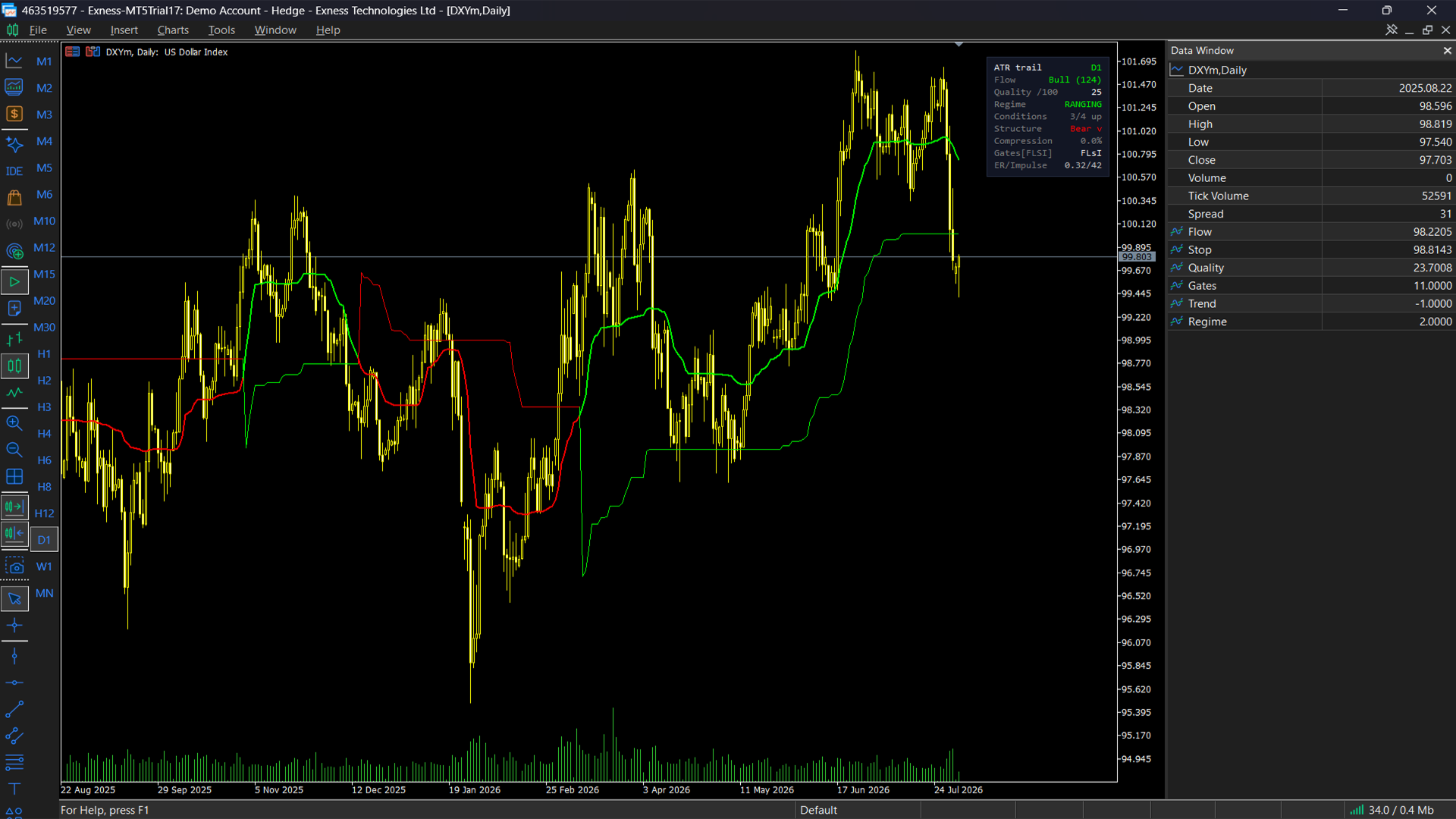Zoom out of the chart

(14, 450)
